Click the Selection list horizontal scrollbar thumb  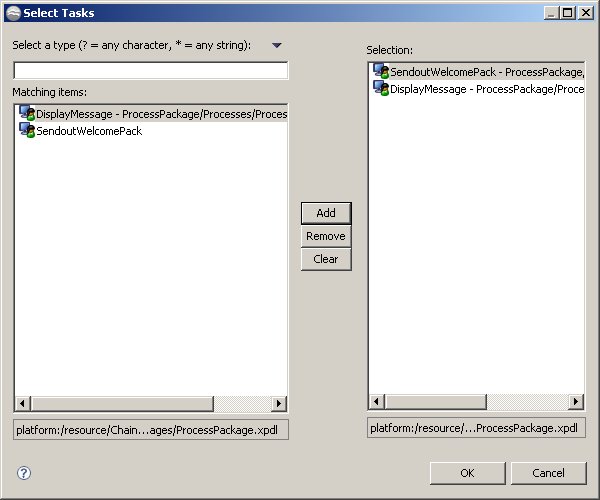click(x=436, y=401)
